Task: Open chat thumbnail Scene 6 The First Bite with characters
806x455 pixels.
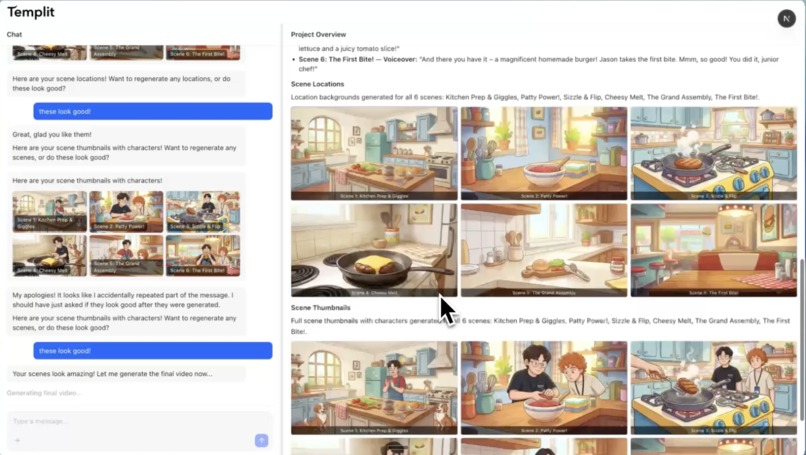Action: pos(203,256)
